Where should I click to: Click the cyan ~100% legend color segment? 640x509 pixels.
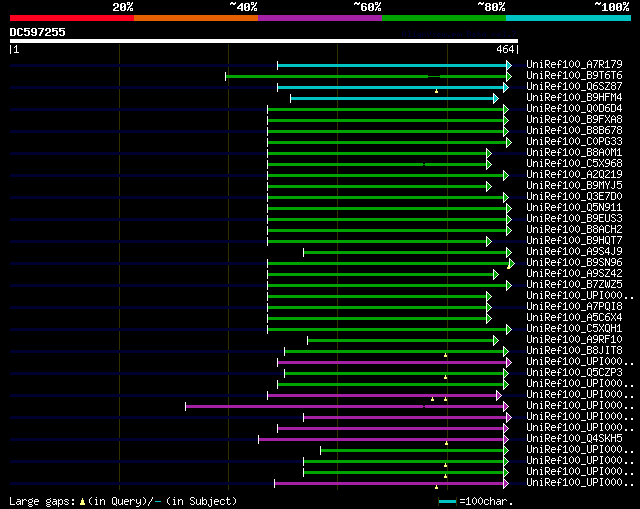(x=568, y=18)
